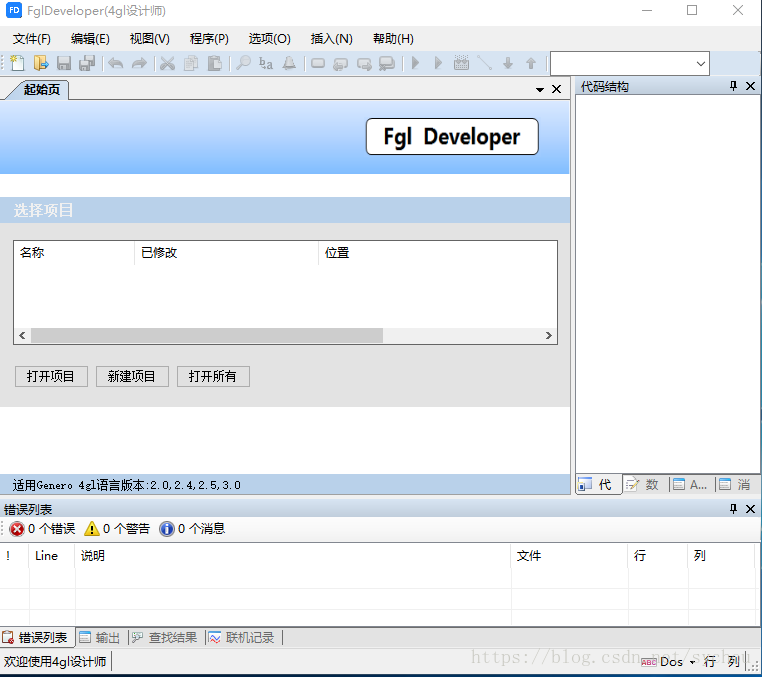
Task: Click the Paste clipboard icon
Action: (214, 63)
